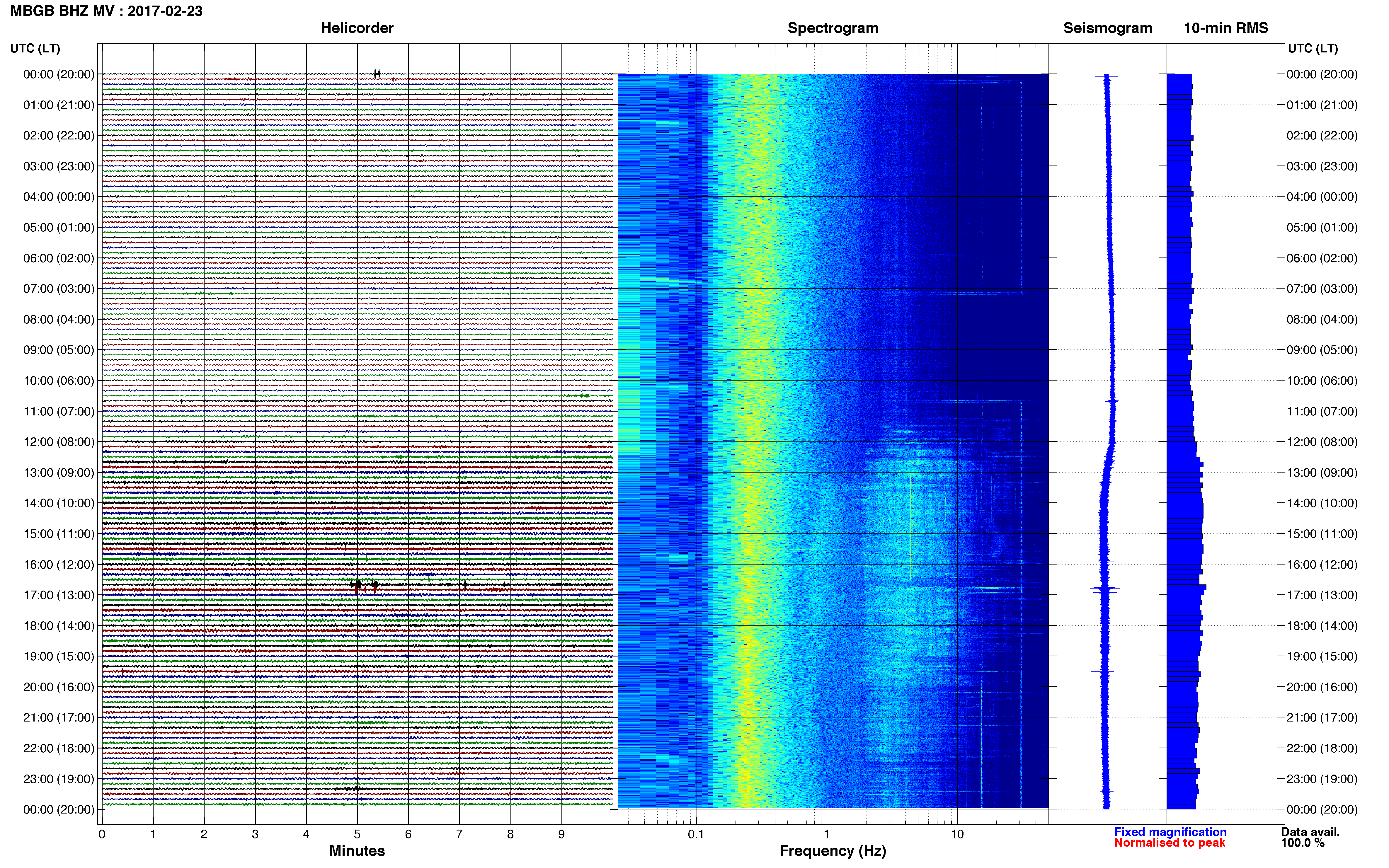Click the Normalised to peak legend text
This screenshot has height=868, width=1389.
click(1170, 843)
